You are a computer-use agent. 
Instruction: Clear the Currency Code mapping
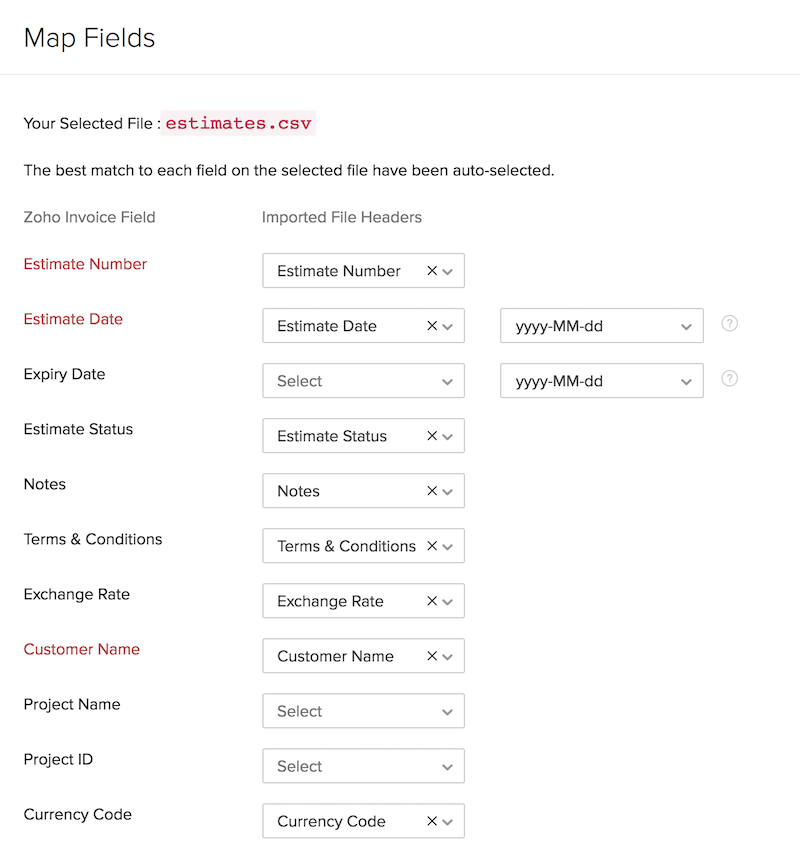coord(432,821)
